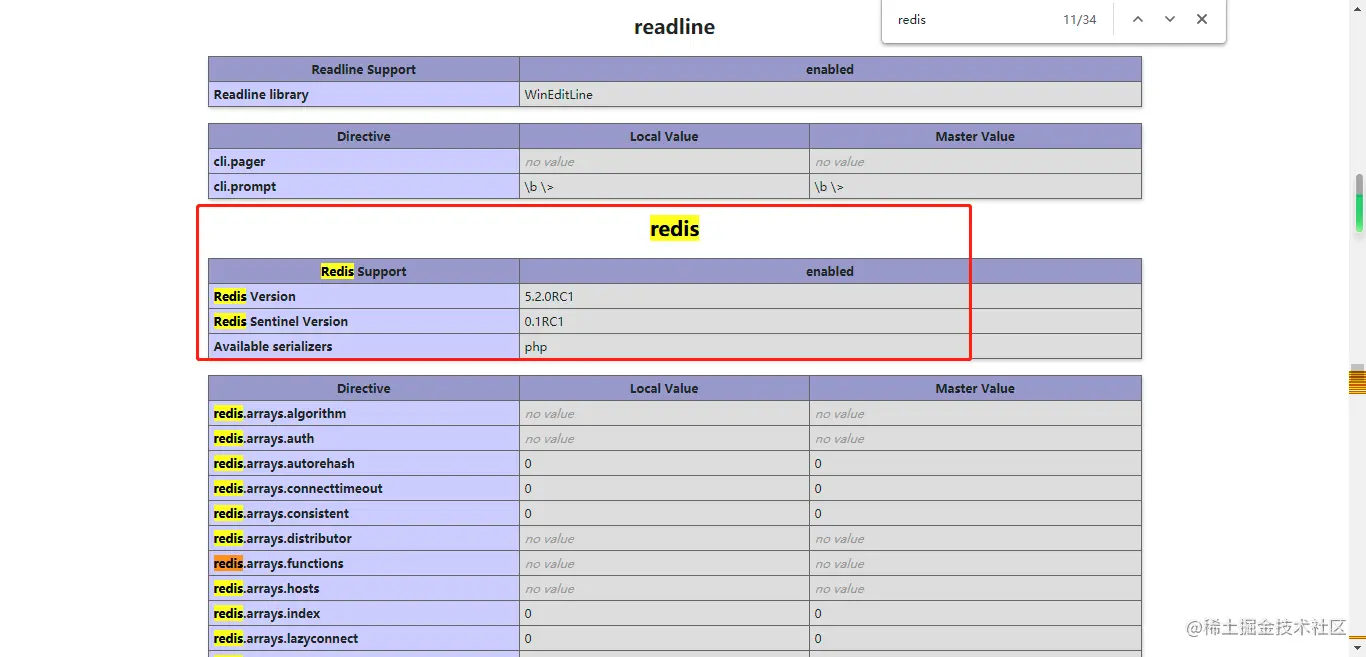Select 'Available serializers' row label

click(364, 347)
